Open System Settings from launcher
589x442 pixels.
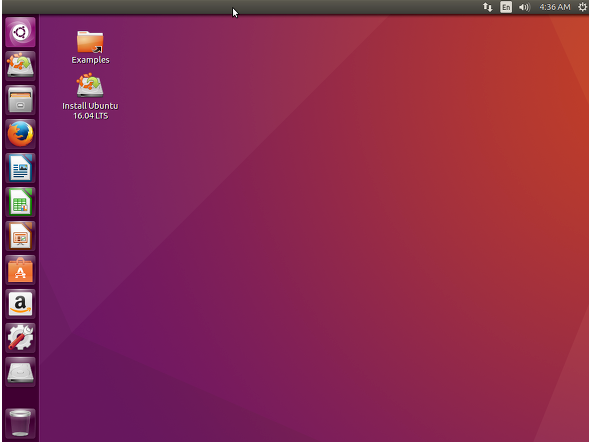20,338
